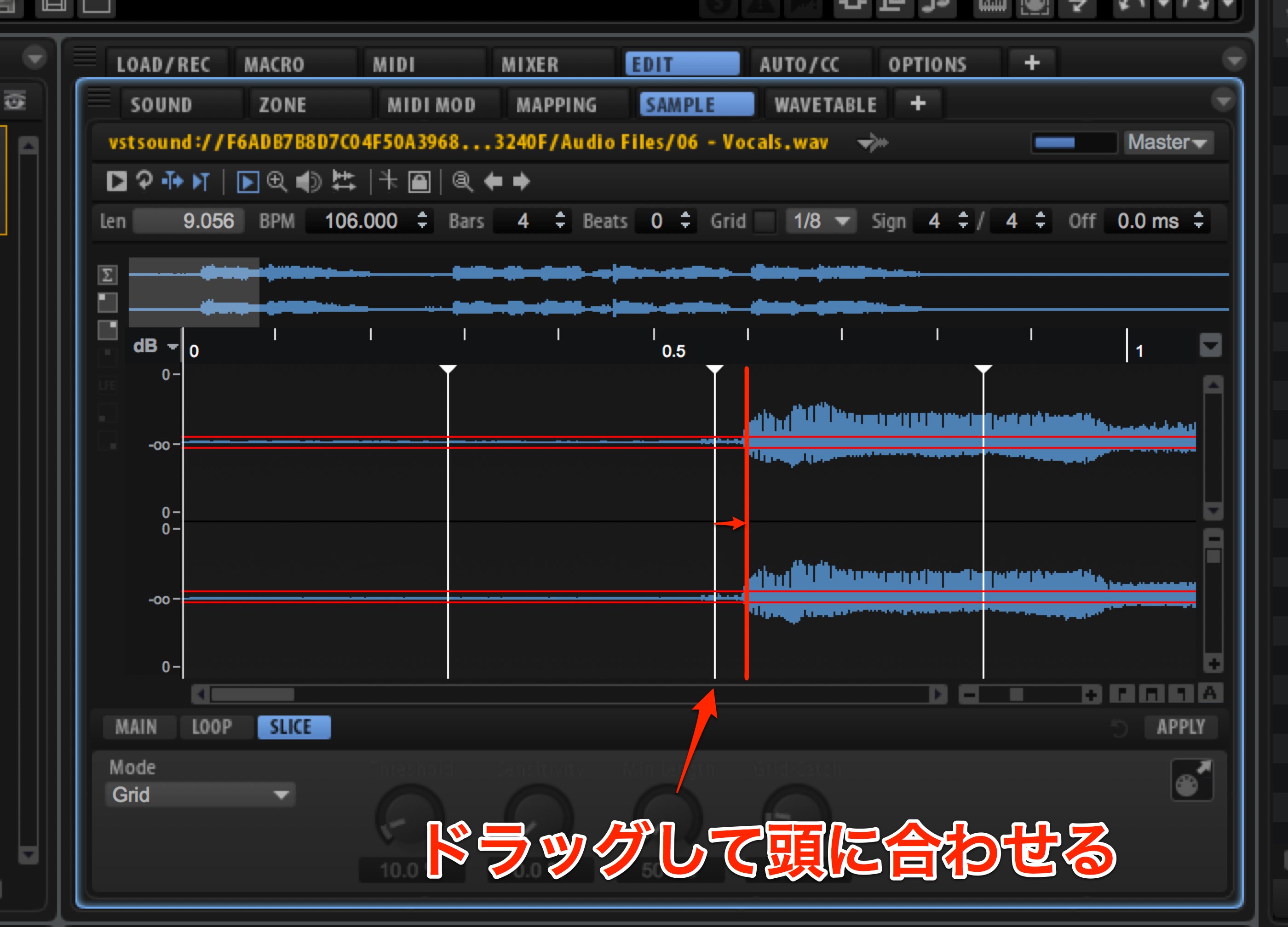The height and width of the screenshot is (927, 1288).
Task: Toggle the Lock slices padlock icon
Action: (x=420, y=182)
